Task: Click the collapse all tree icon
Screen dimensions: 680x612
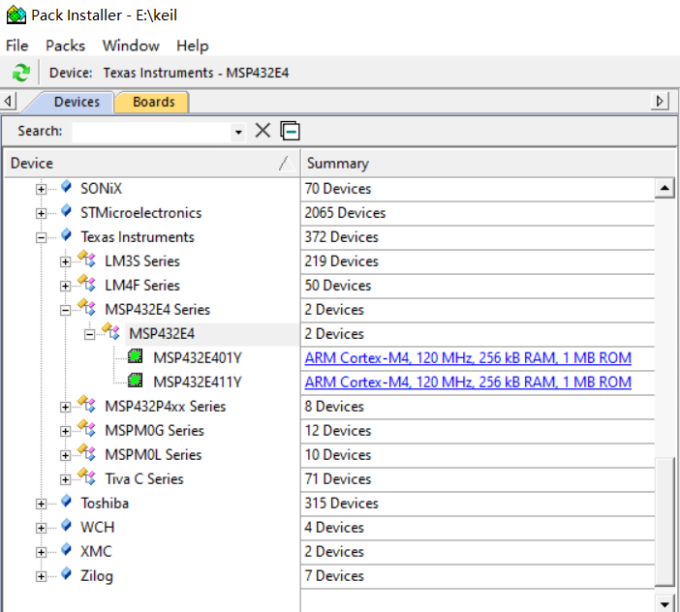Action: (290, 131)
